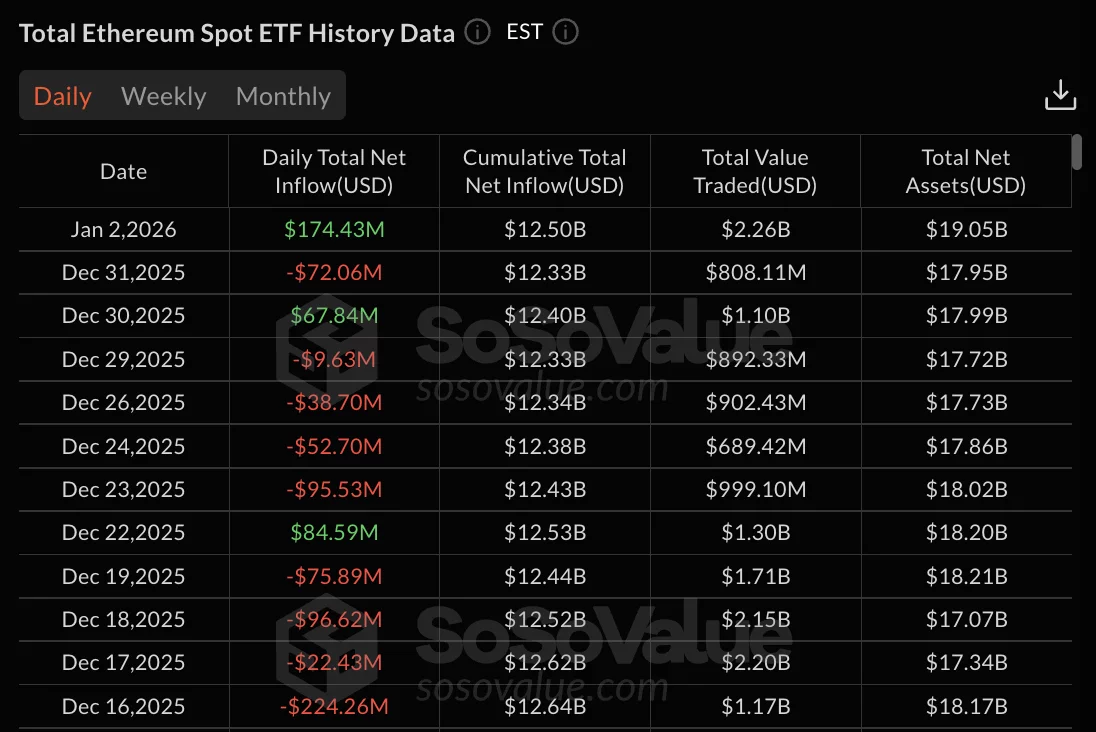The image size is (1096, 732).
Task: Click the Total Ethereum Spot ETF title
Action: pos(237,33)
